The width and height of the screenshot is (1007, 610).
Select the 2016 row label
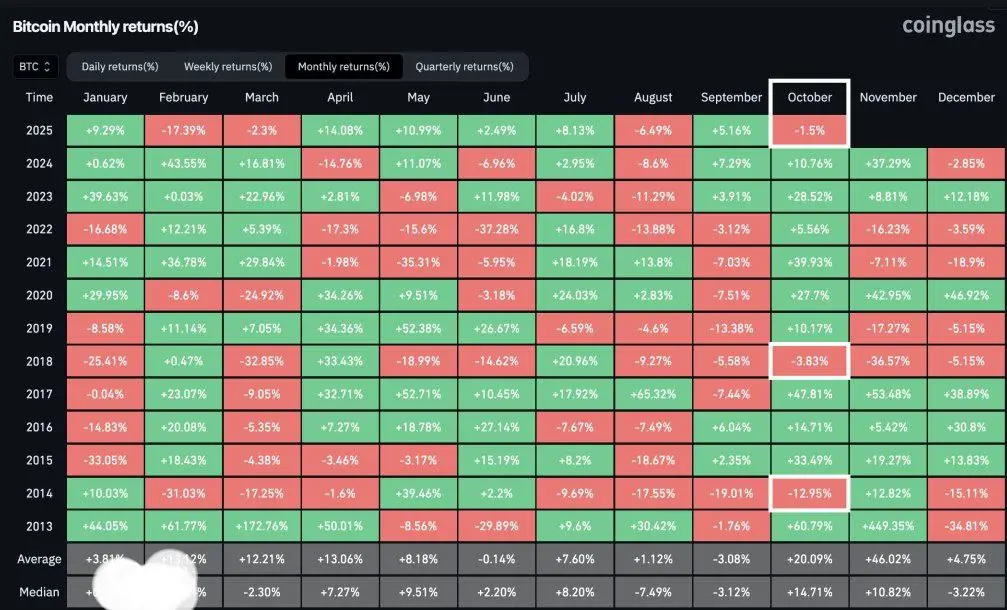pyautogui.click(x=39, y=427)
